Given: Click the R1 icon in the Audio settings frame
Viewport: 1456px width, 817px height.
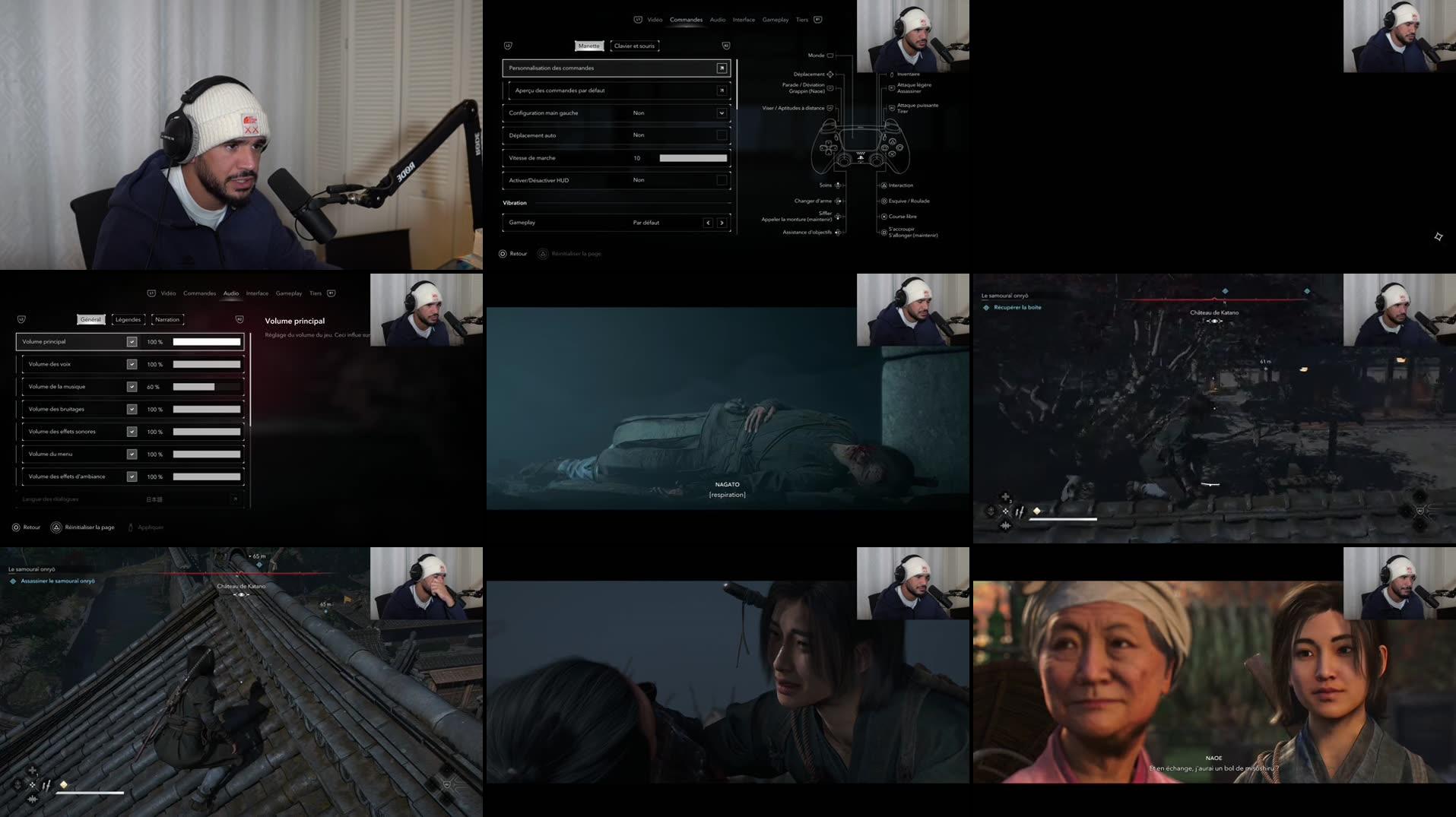Looking at the screenshot, I should 331,293.
